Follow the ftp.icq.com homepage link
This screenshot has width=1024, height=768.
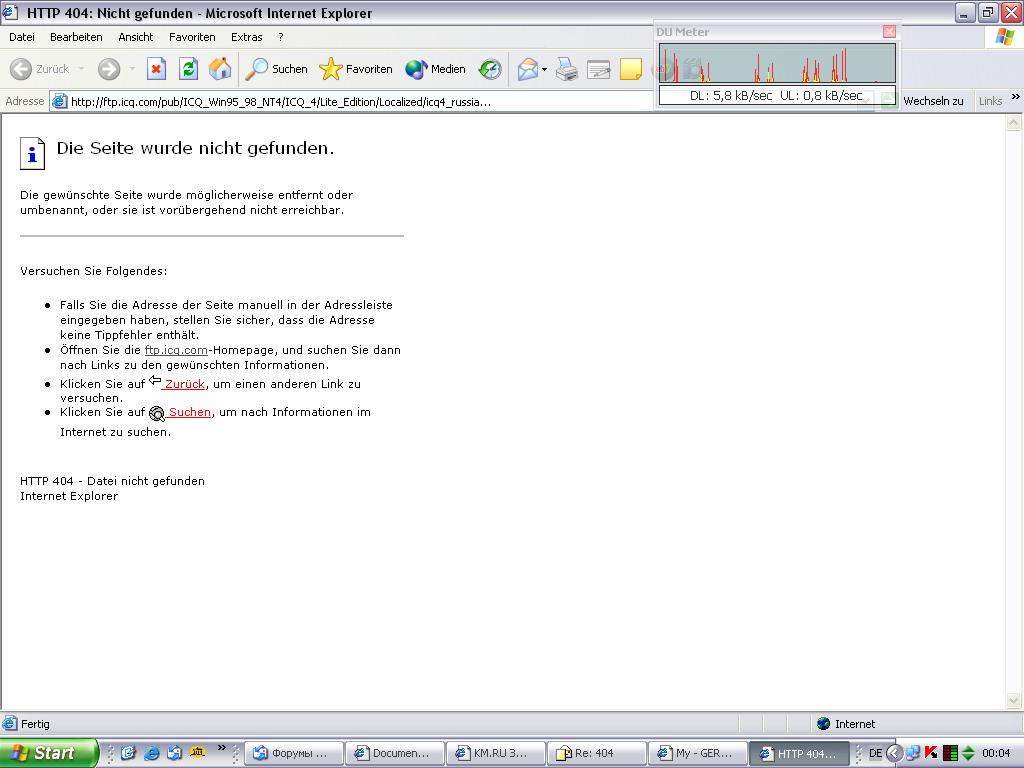(x=176, y=350)
